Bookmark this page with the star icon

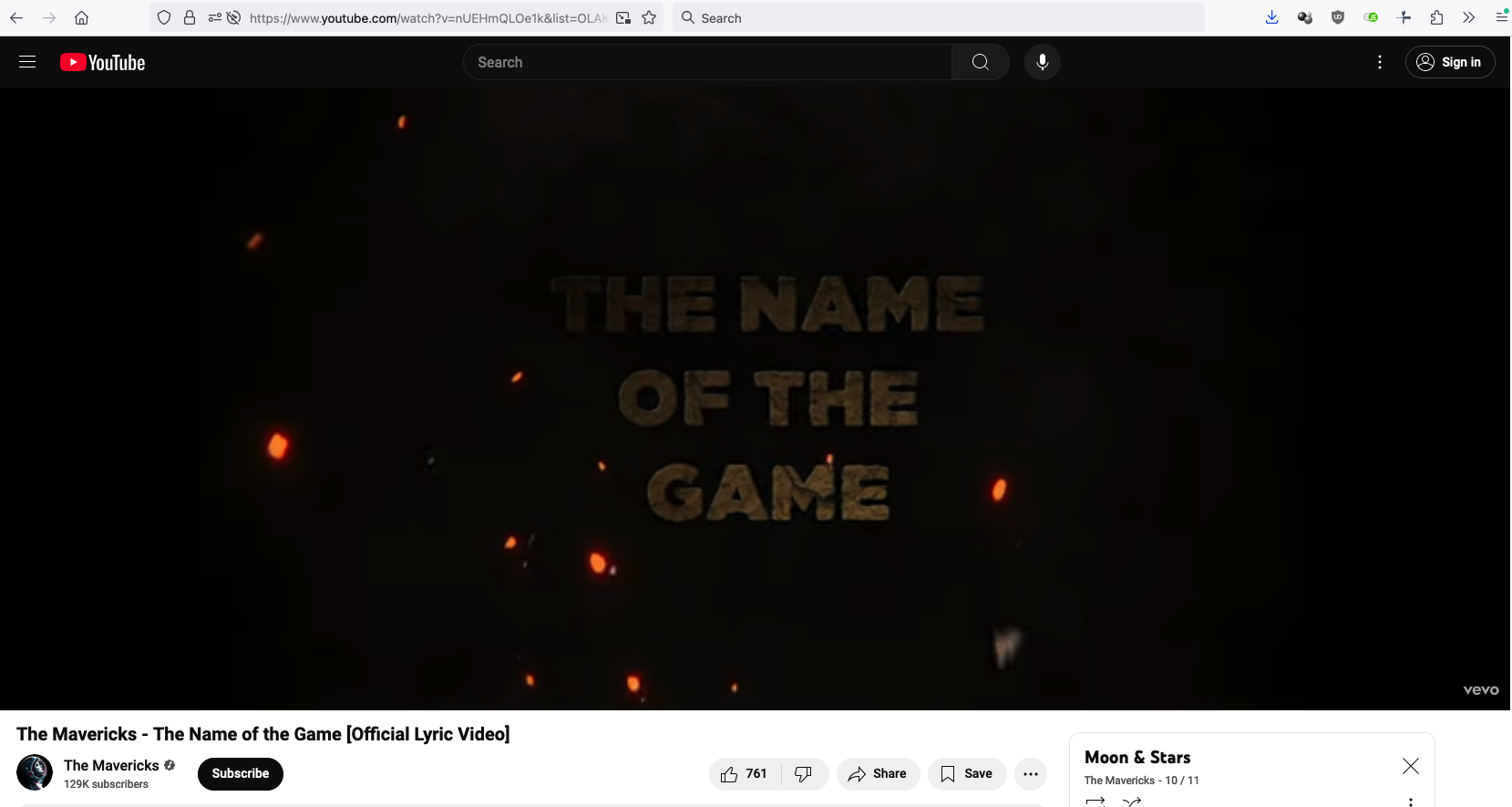click(x=649, y=17)
